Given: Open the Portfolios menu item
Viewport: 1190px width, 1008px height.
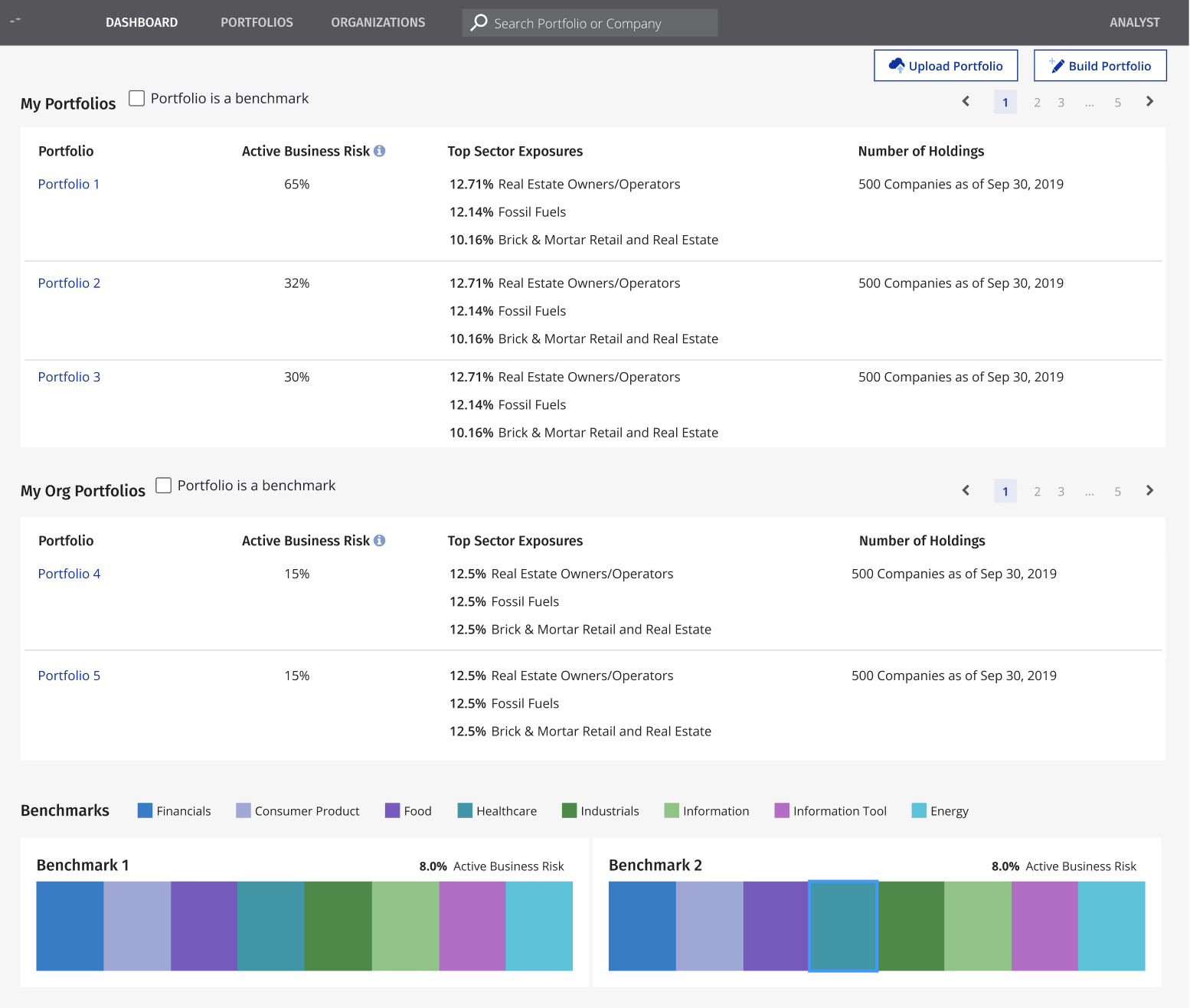Looking at the screenshot, I should click(x=257, y=23).
